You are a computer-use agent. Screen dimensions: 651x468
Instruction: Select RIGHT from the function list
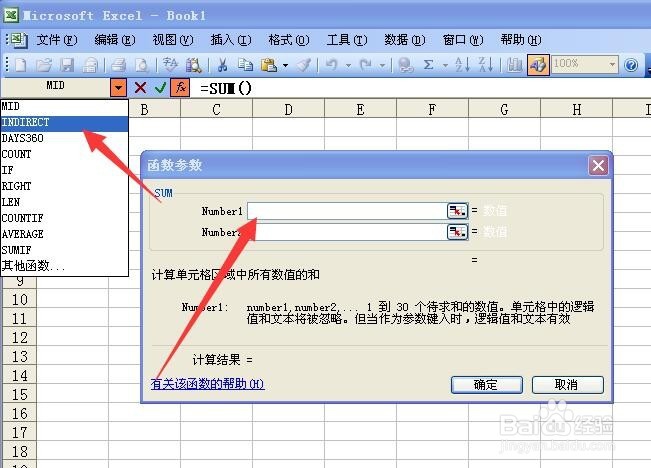(x=64, y=186)
